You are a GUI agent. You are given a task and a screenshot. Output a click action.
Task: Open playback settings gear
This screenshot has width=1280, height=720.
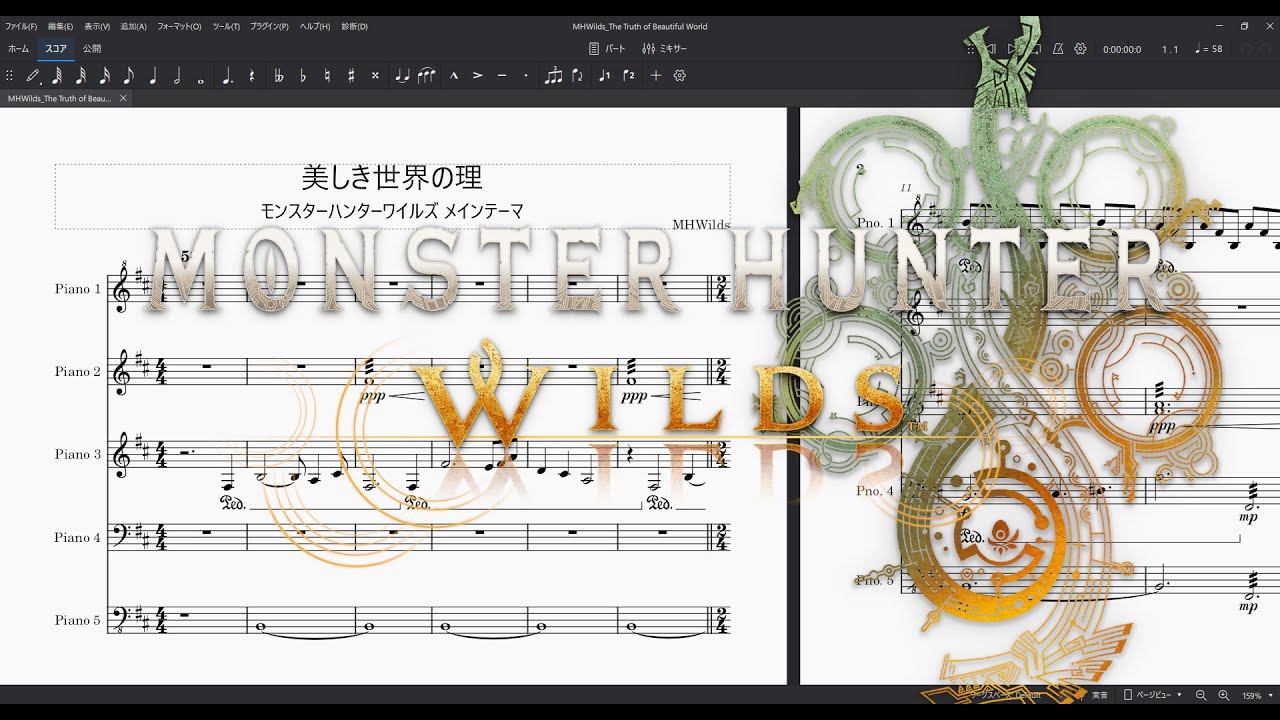(x=1080, y=48)
